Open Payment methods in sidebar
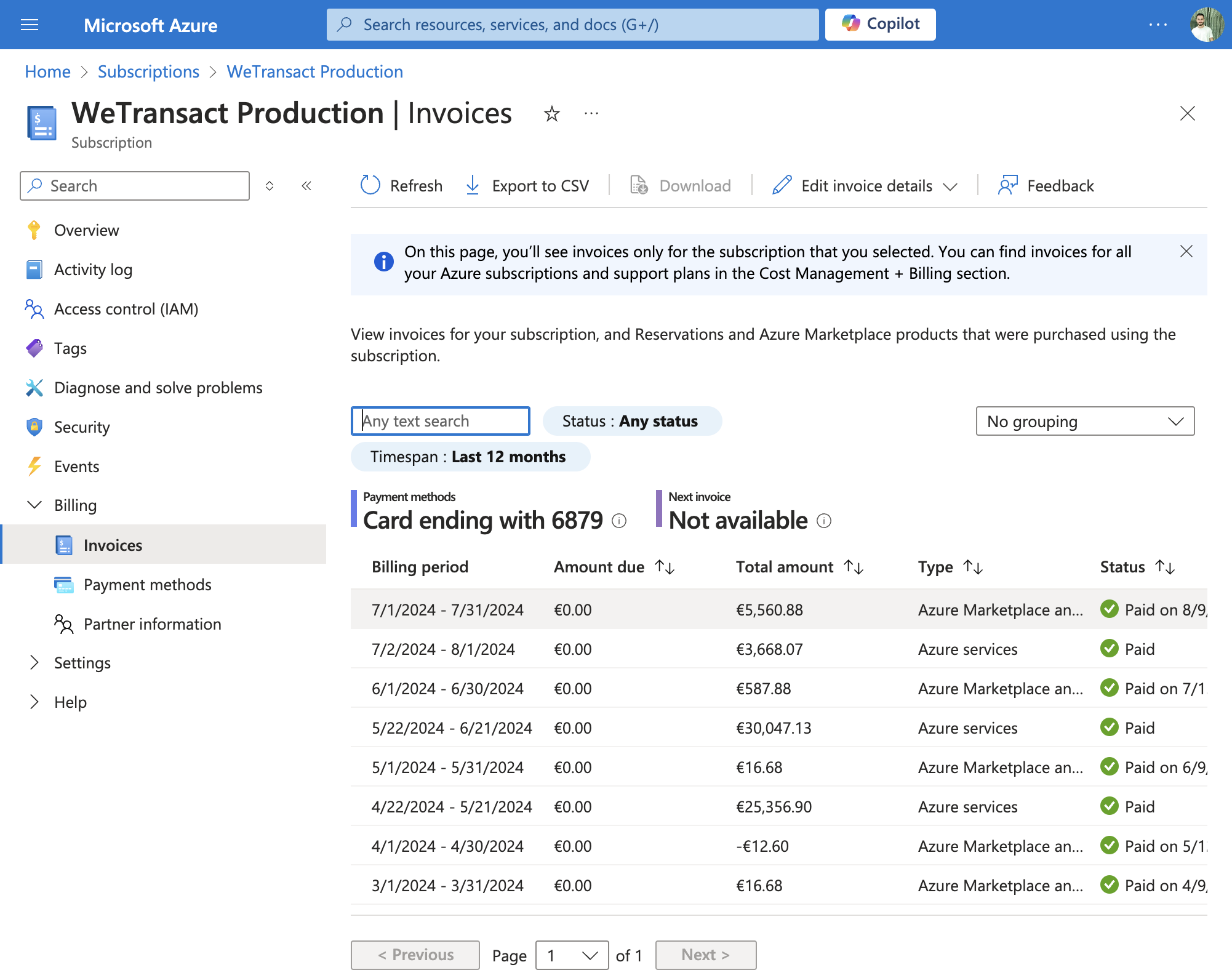The height and width of the screenshot is (970, 1232). pyautogui.click(x=147, y=585)
